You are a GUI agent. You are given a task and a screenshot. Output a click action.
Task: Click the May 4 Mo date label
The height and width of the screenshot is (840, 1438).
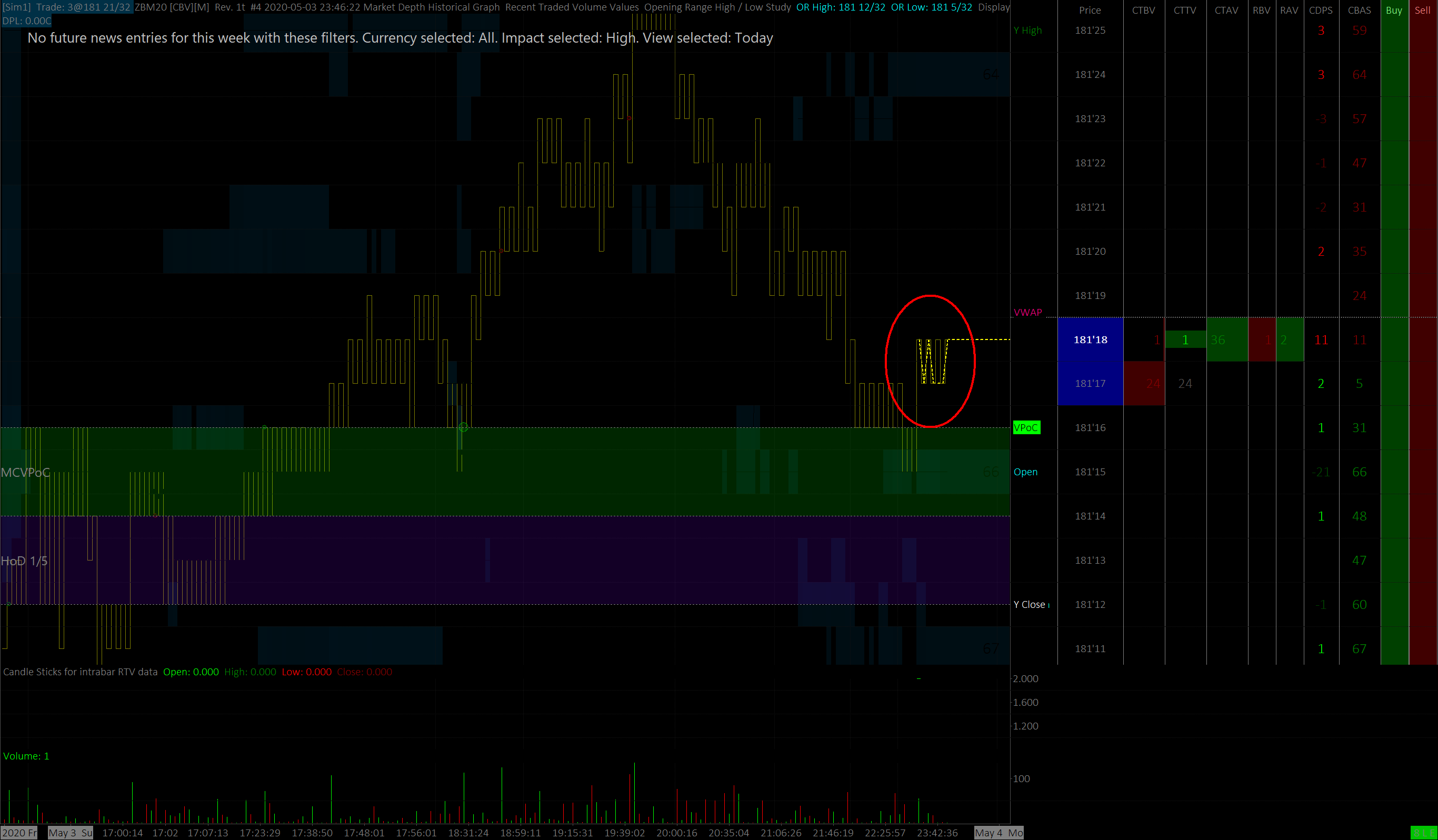click(998, 833)
